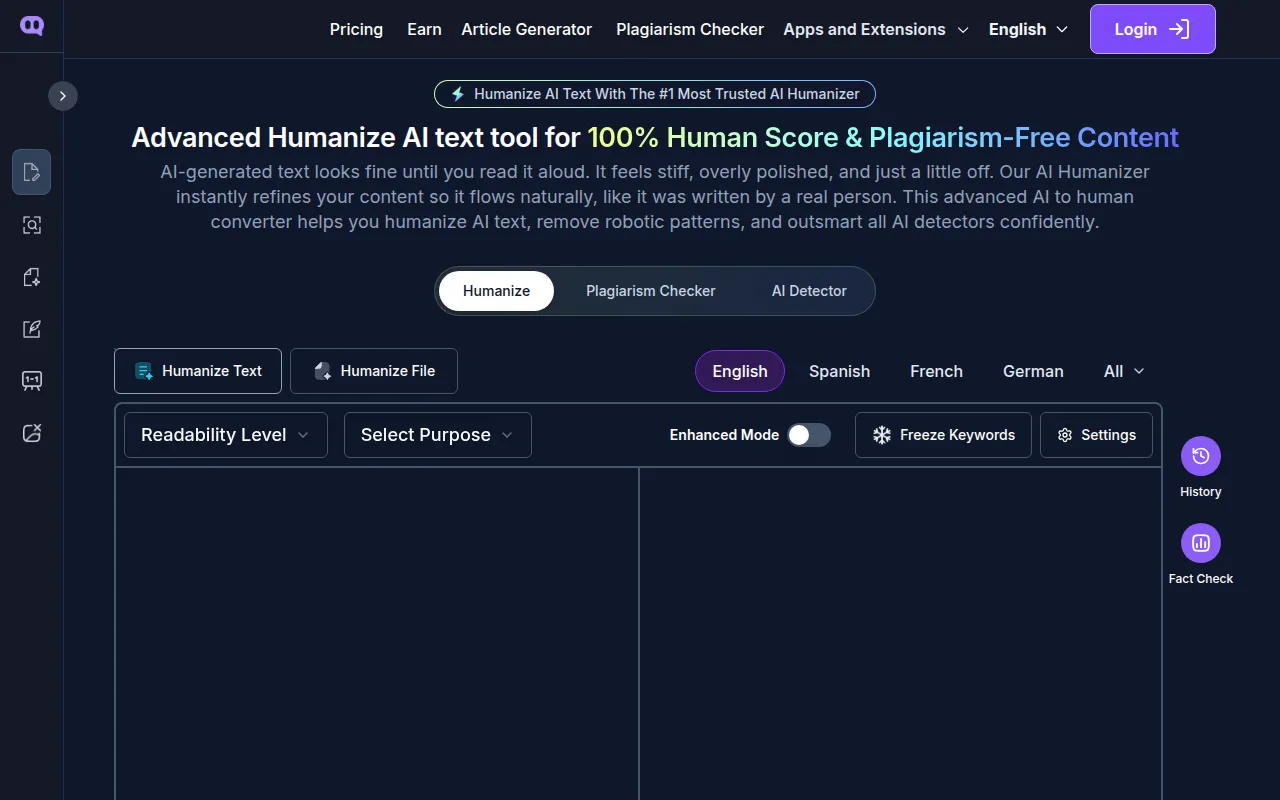Select the Humanizer document icon in sidebar

pos(31,171)
